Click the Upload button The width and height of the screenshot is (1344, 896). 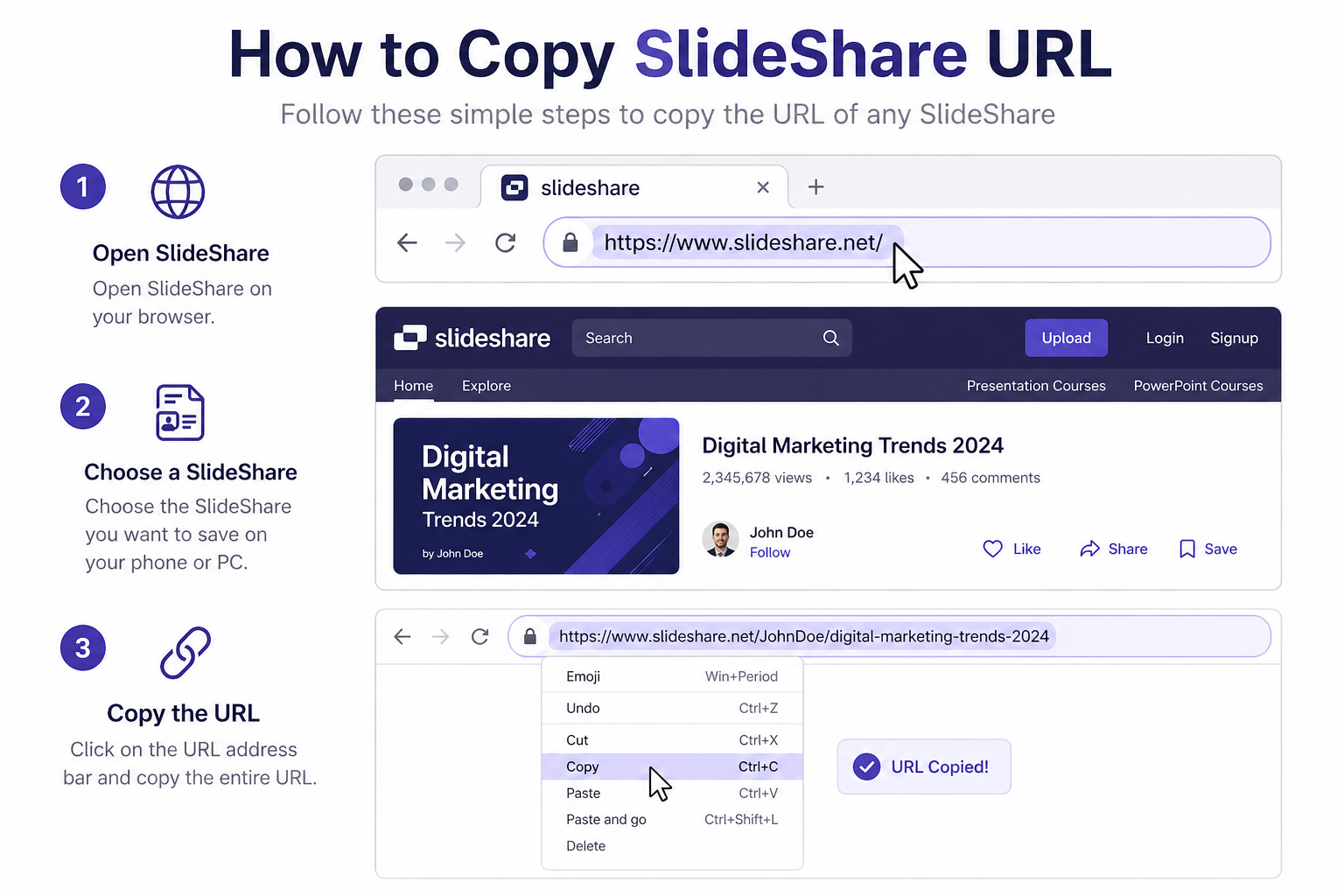pos(1066,338)
